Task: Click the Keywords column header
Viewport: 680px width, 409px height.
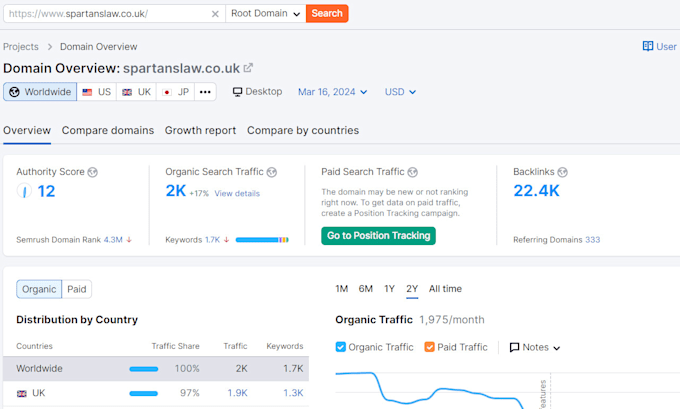Action: [284, 346]
